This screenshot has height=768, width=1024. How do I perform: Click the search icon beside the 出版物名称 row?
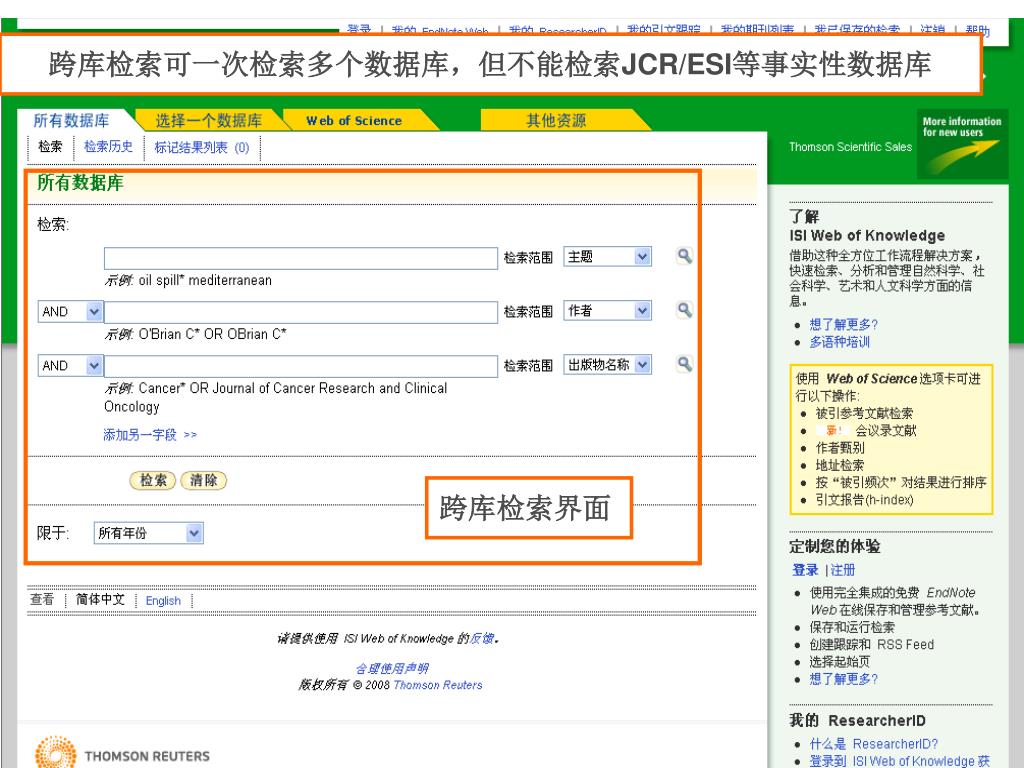click(x=684, y=364)
